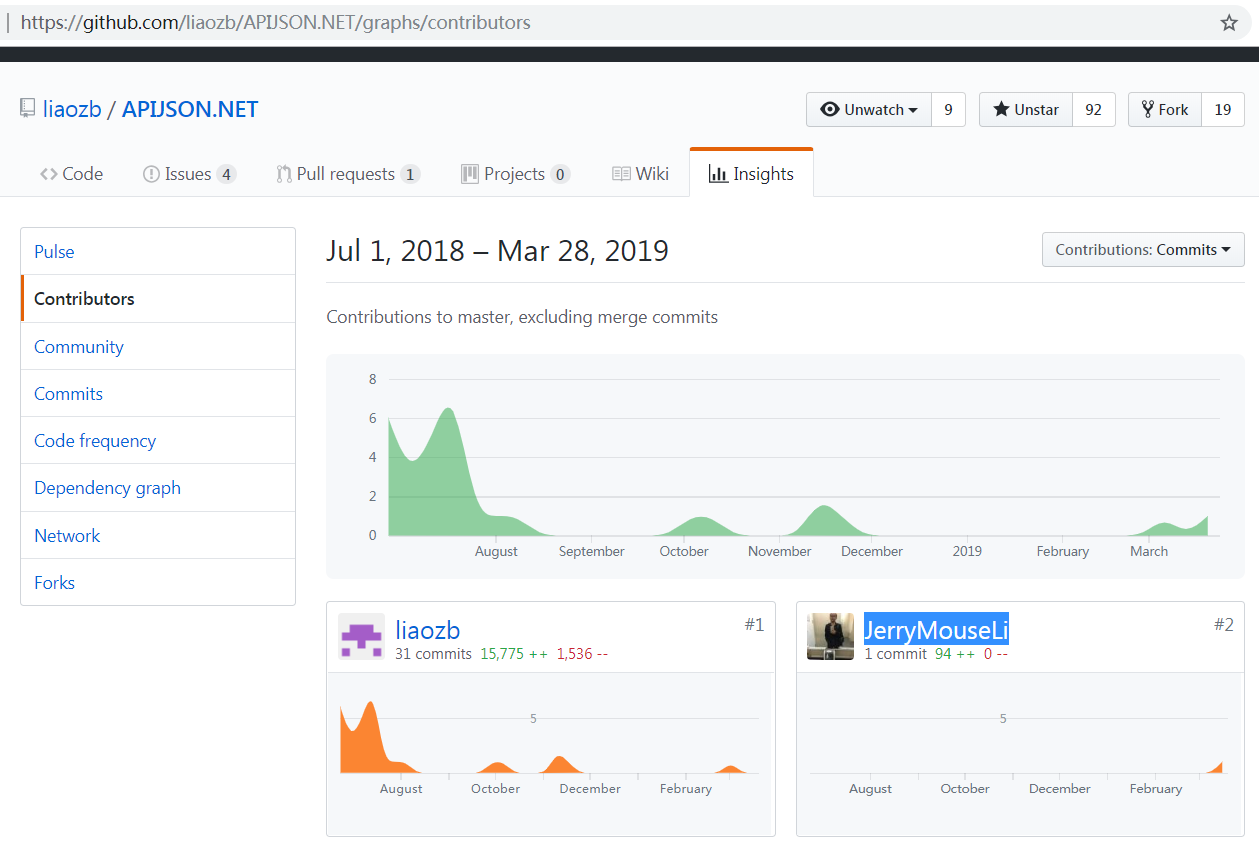Click the 94 ++ additions text
The width and height of the screenshot is (1259, 852).
pyautogui.click(x=956, y=654)
